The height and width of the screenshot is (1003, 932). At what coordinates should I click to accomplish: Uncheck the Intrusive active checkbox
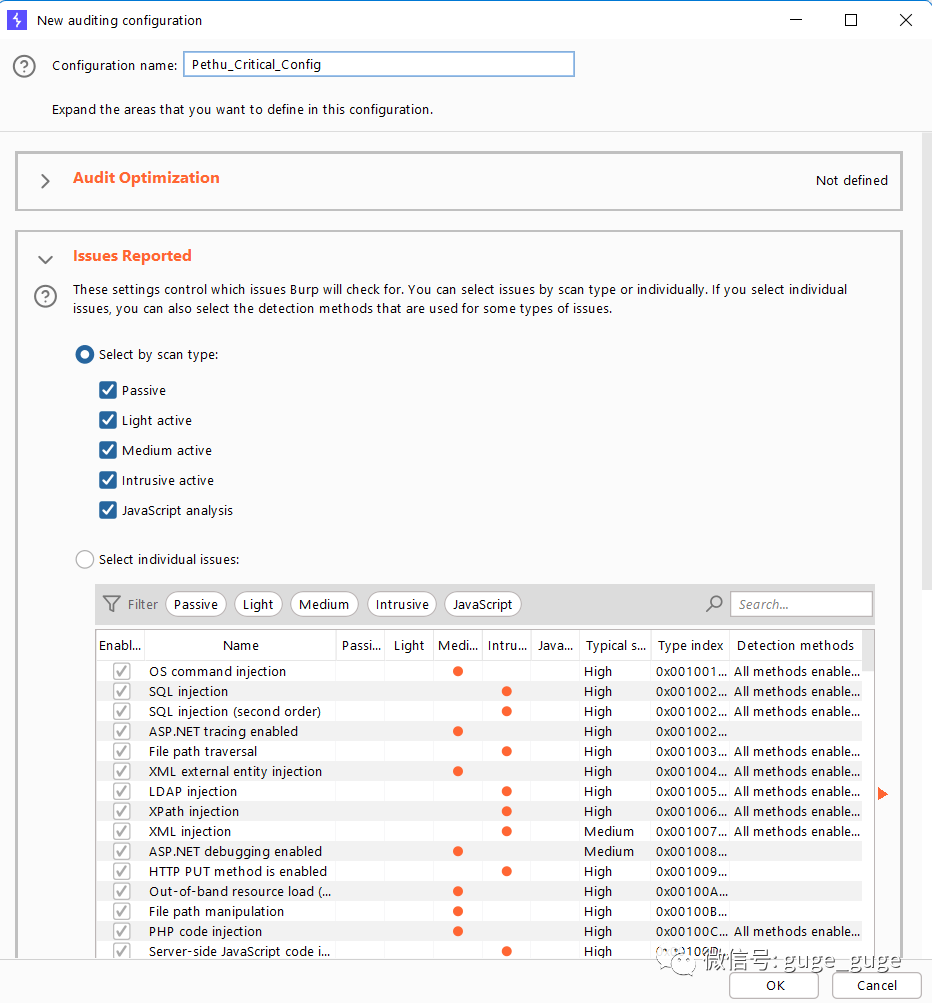pos(108,480)
